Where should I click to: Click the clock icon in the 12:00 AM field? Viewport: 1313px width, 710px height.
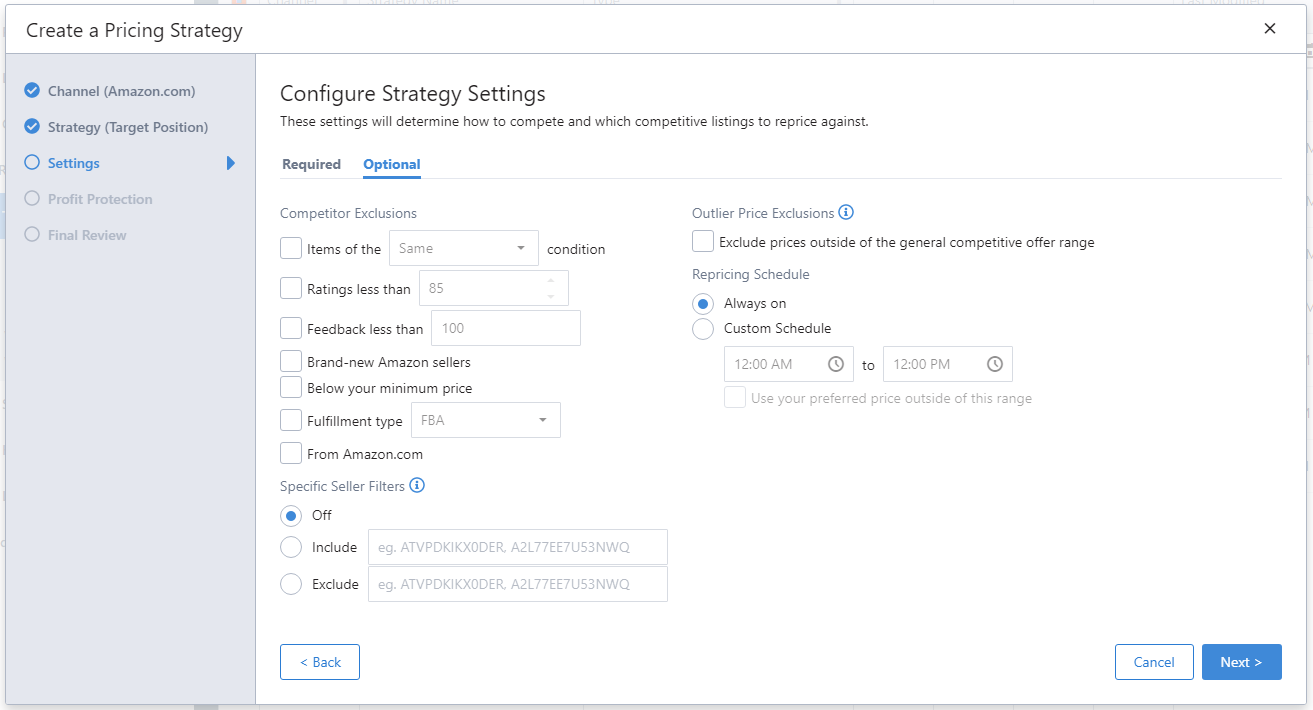836,364
